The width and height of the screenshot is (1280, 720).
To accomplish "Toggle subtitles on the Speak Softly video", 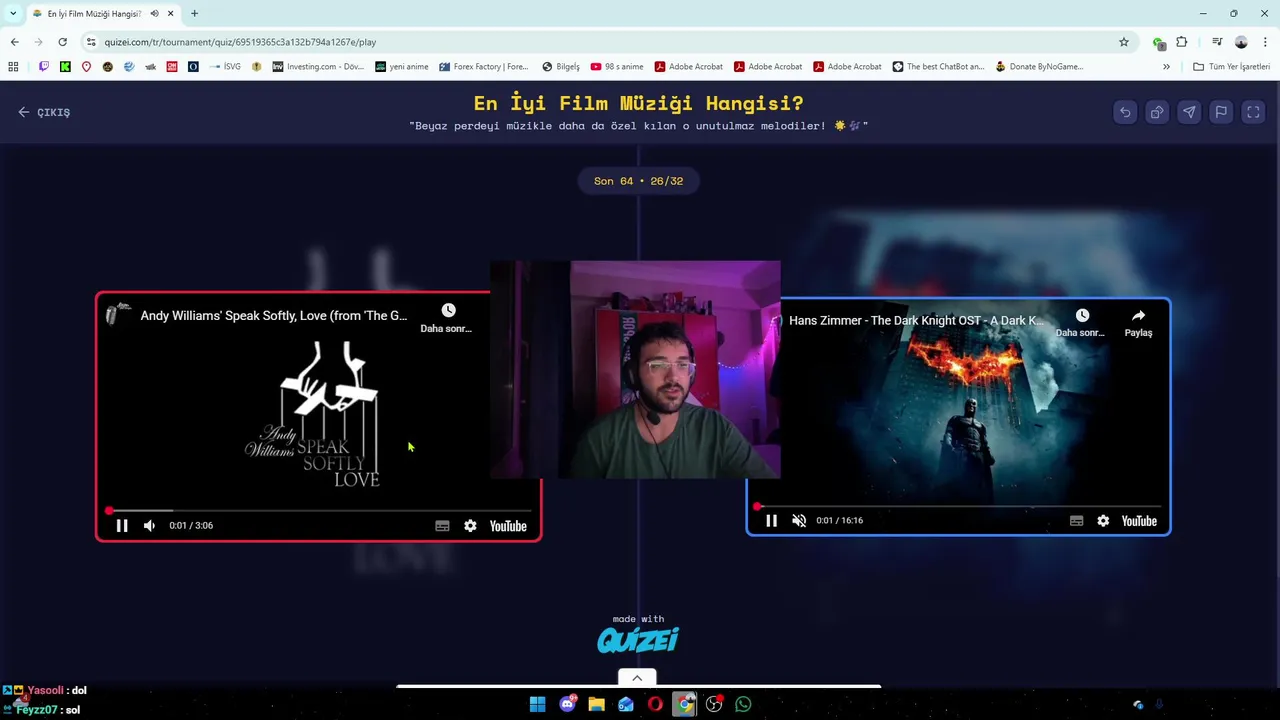I will point(442,526).
